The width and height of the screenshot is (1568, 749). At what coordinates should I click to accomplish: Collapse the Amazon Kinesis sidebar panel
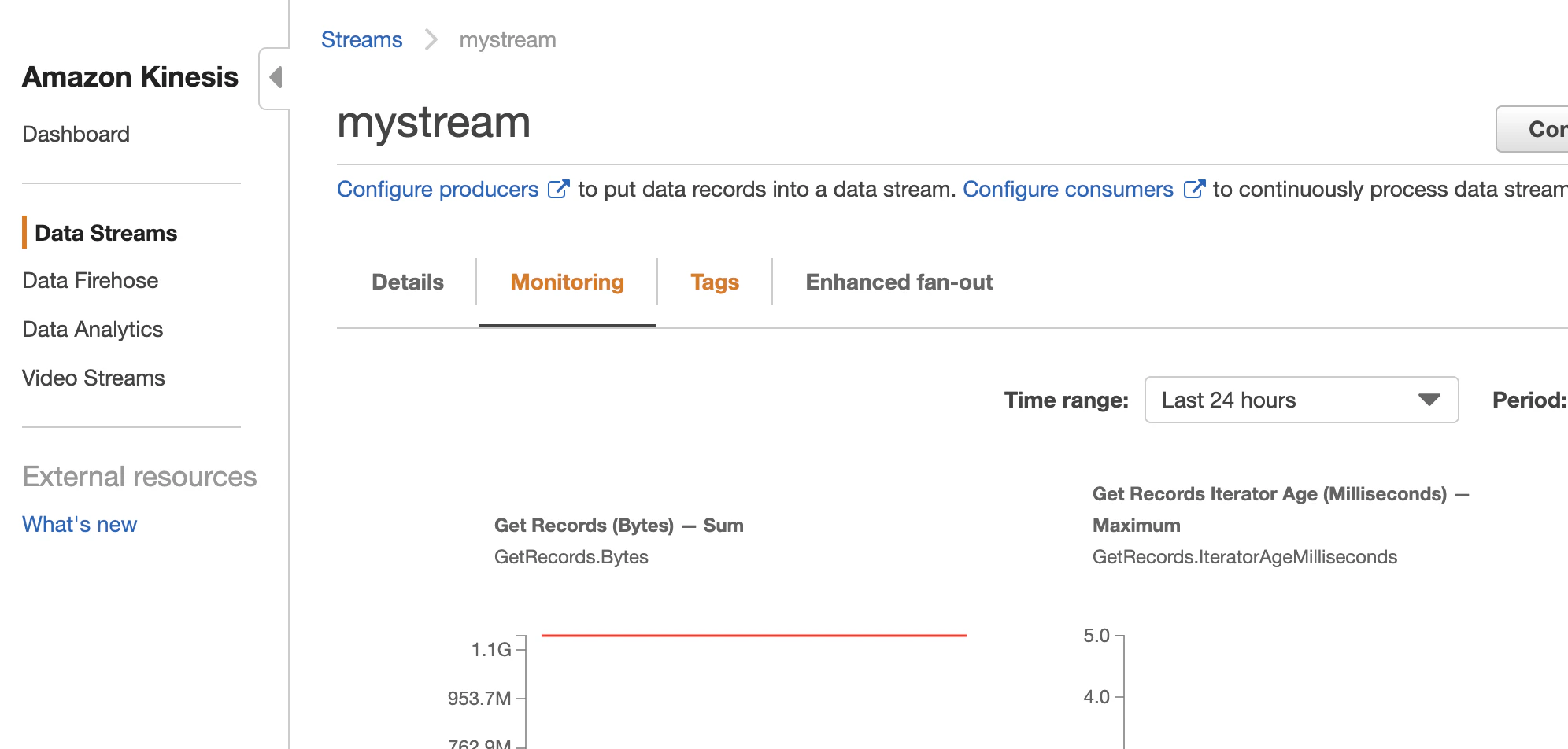276,78
